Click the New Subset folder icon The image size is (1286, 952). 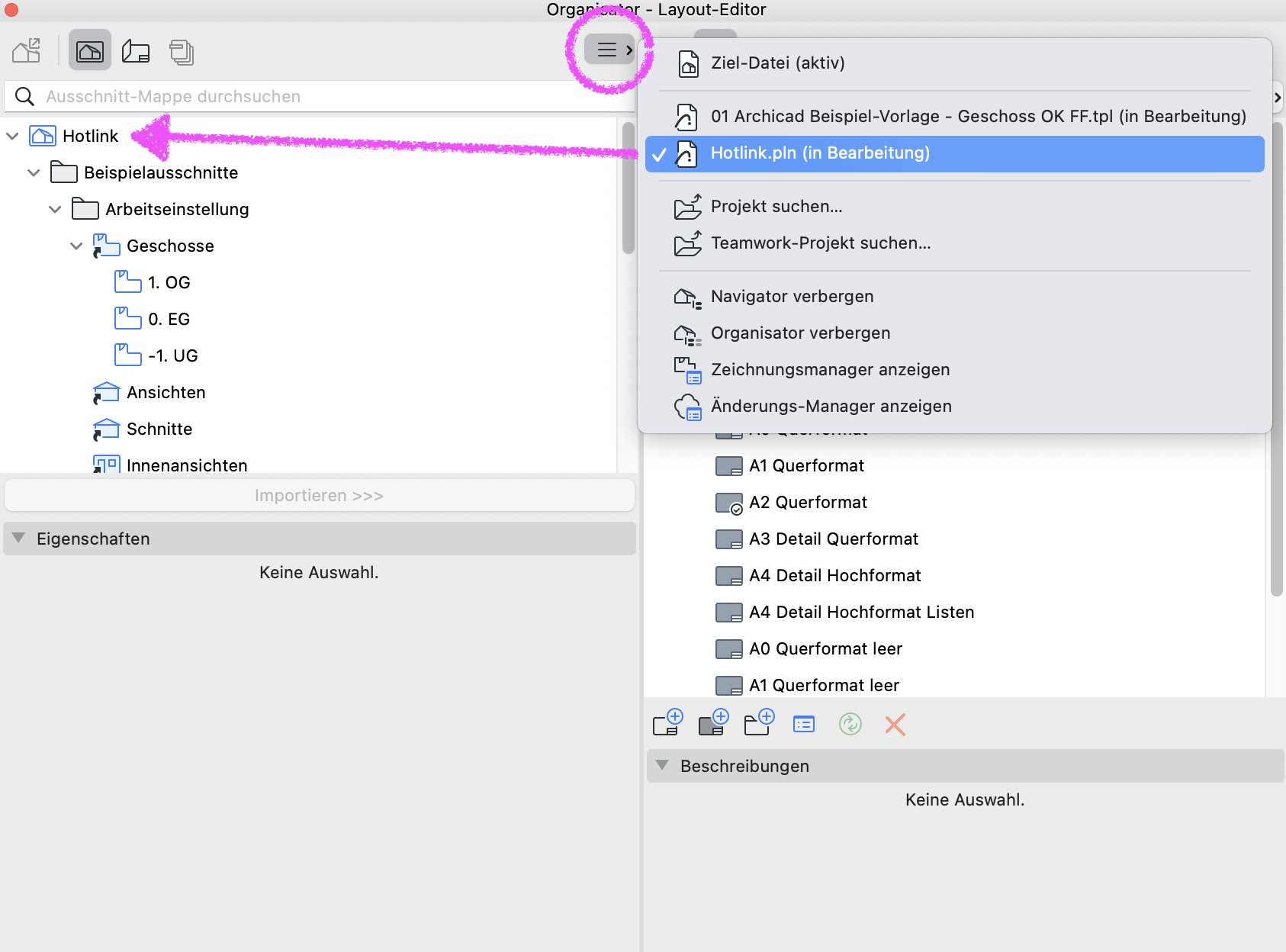(x=759, y=722)
